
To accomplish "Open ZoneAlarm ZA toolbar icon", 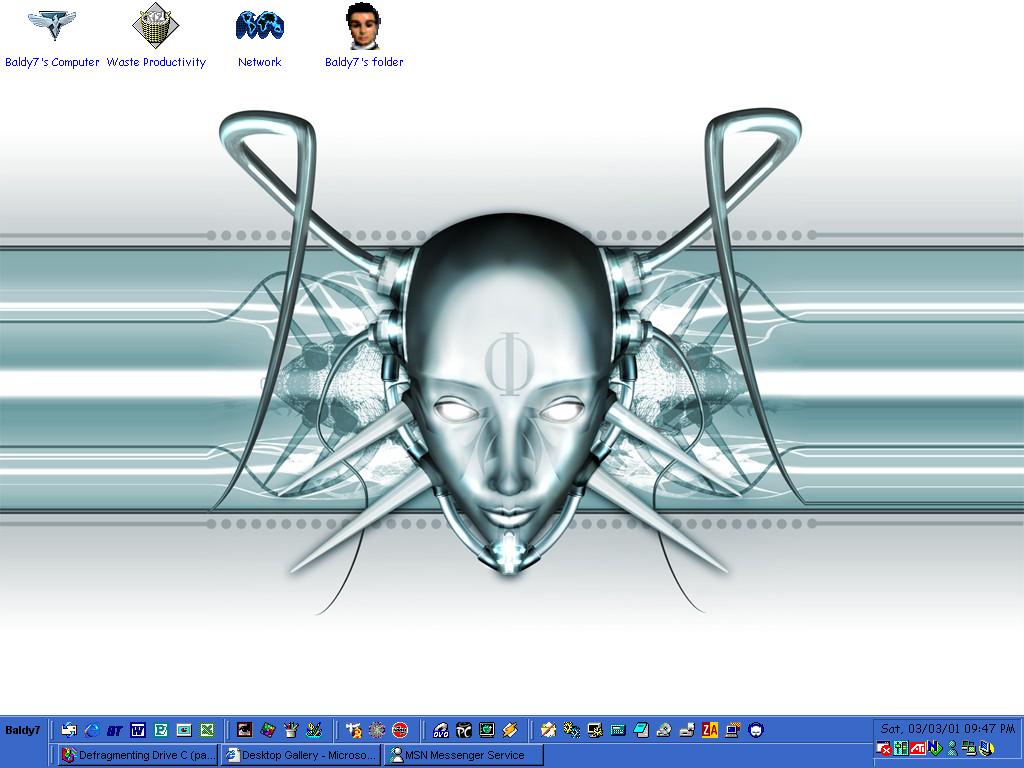I will coord(710,730).
